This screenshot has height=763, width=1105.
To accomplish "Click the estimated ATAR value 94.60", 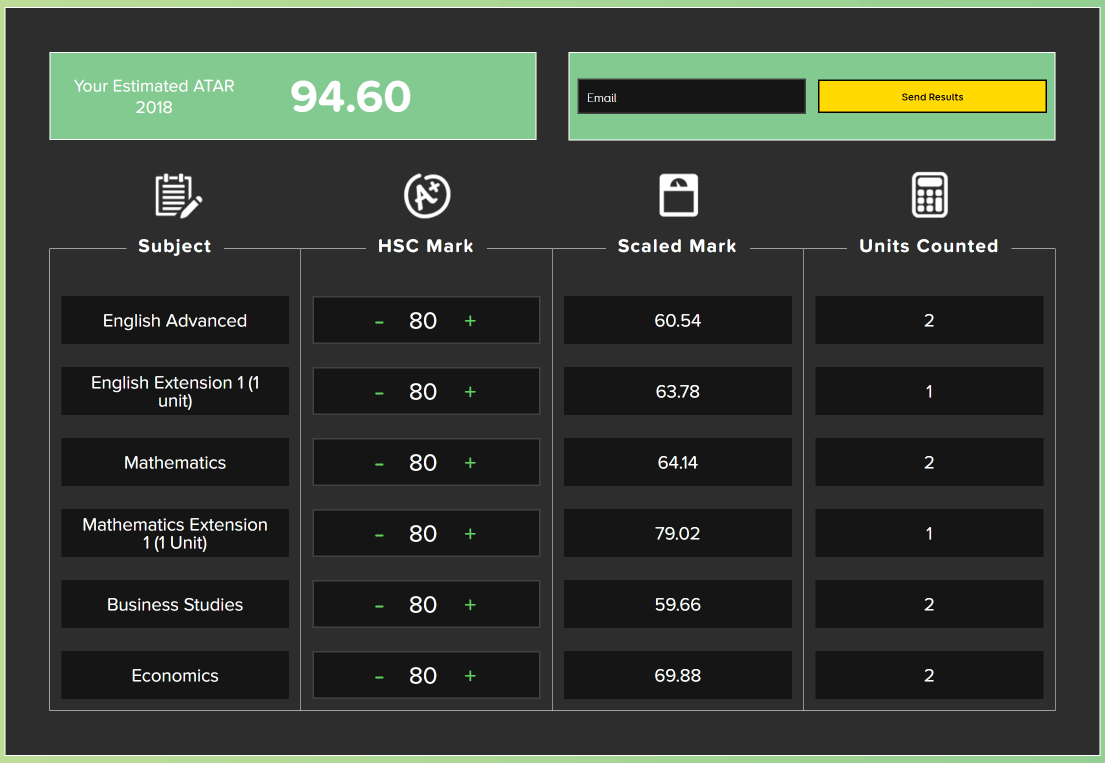I will click(350, 97).
